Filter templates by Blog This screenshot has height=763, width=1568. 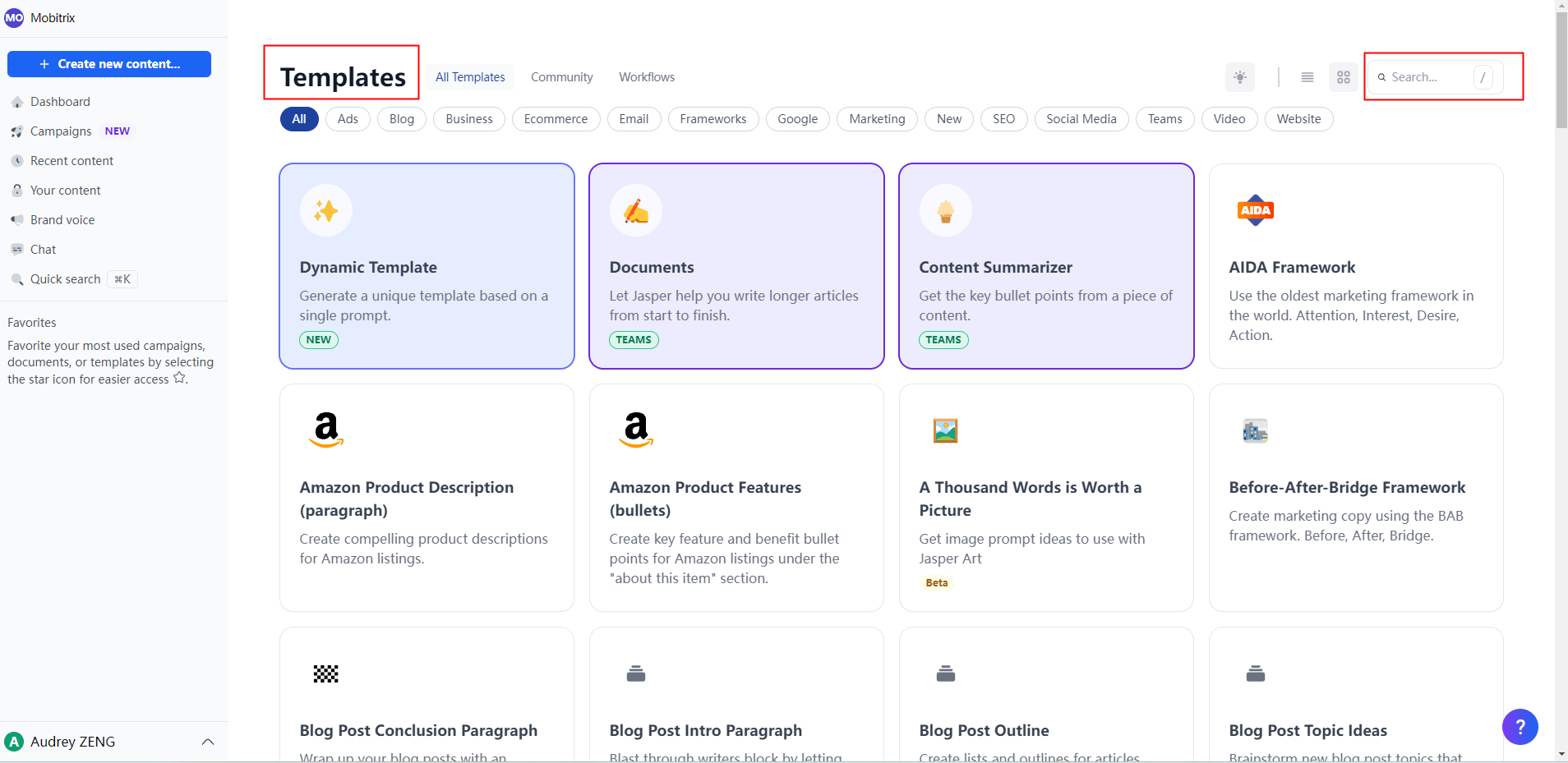click(402, 119)
